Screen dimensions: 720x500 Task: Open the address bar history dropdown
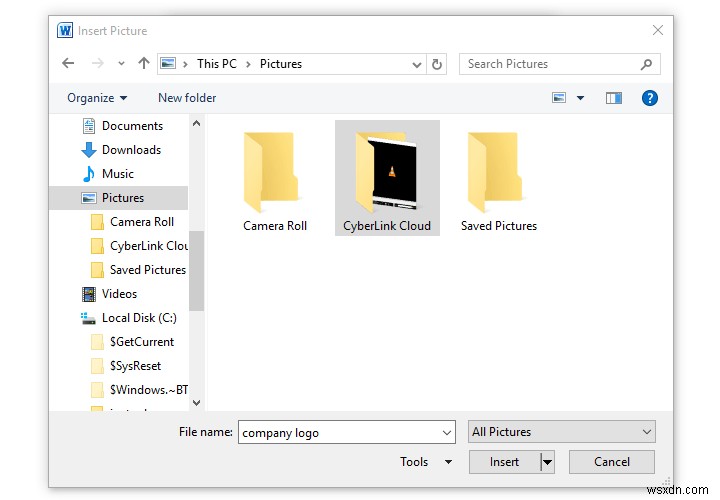[416, 64]
